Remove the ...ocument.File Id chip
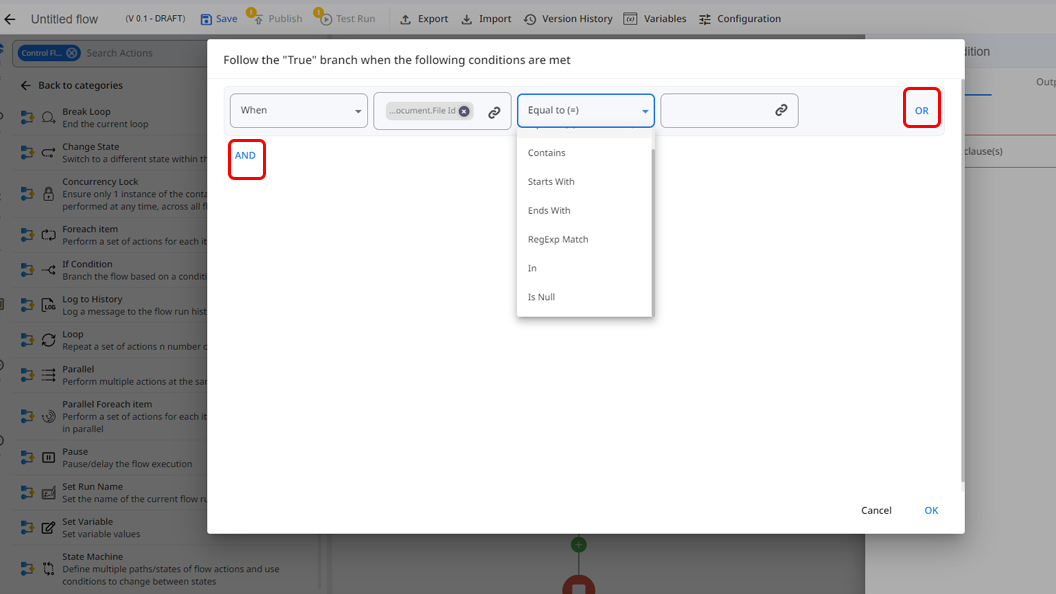The image size is (1056, 594). tap(464, 111)
